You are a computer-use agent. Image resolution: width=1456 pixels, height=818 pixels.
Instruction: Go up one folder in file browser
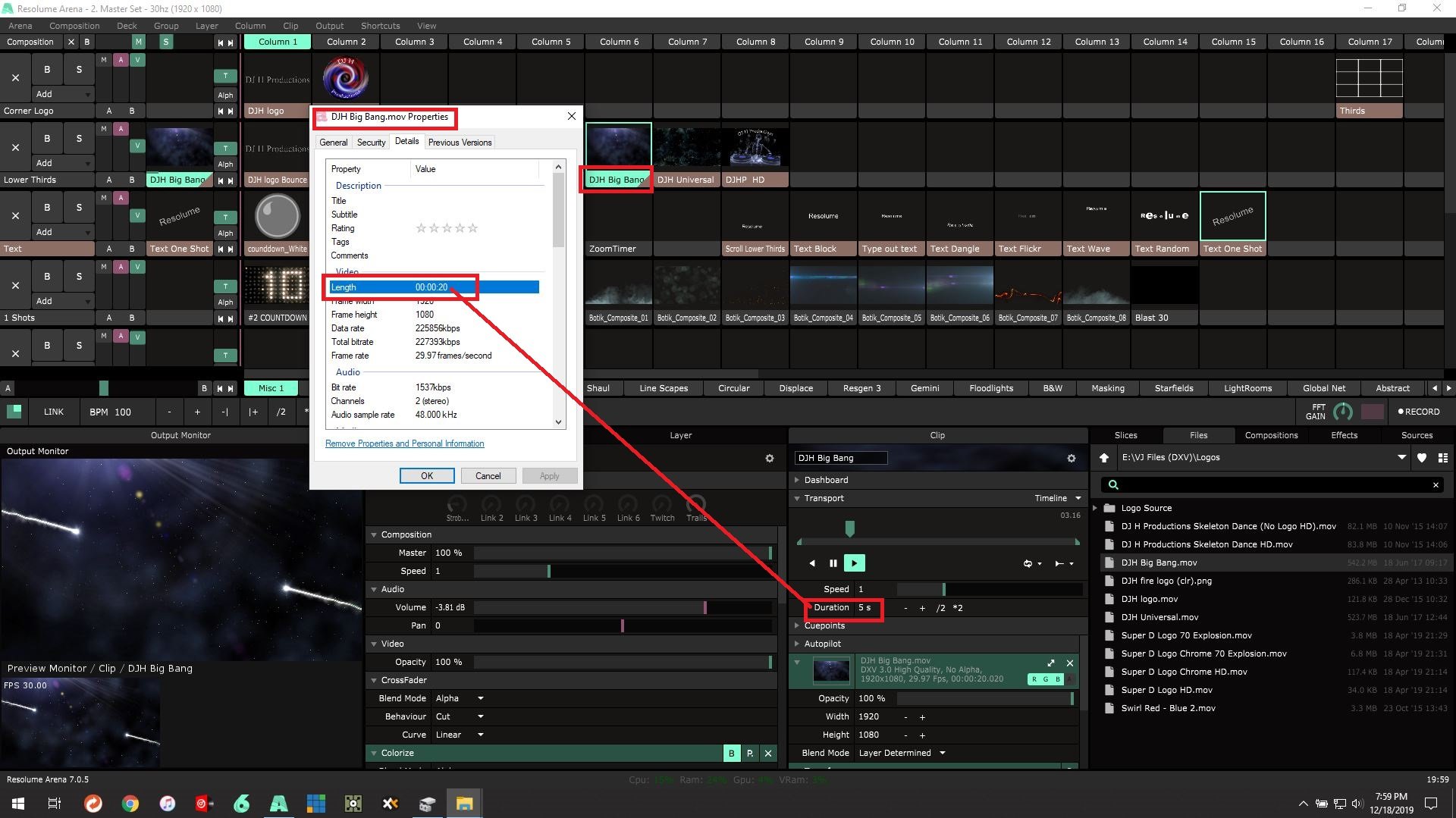pos(1104,458)
